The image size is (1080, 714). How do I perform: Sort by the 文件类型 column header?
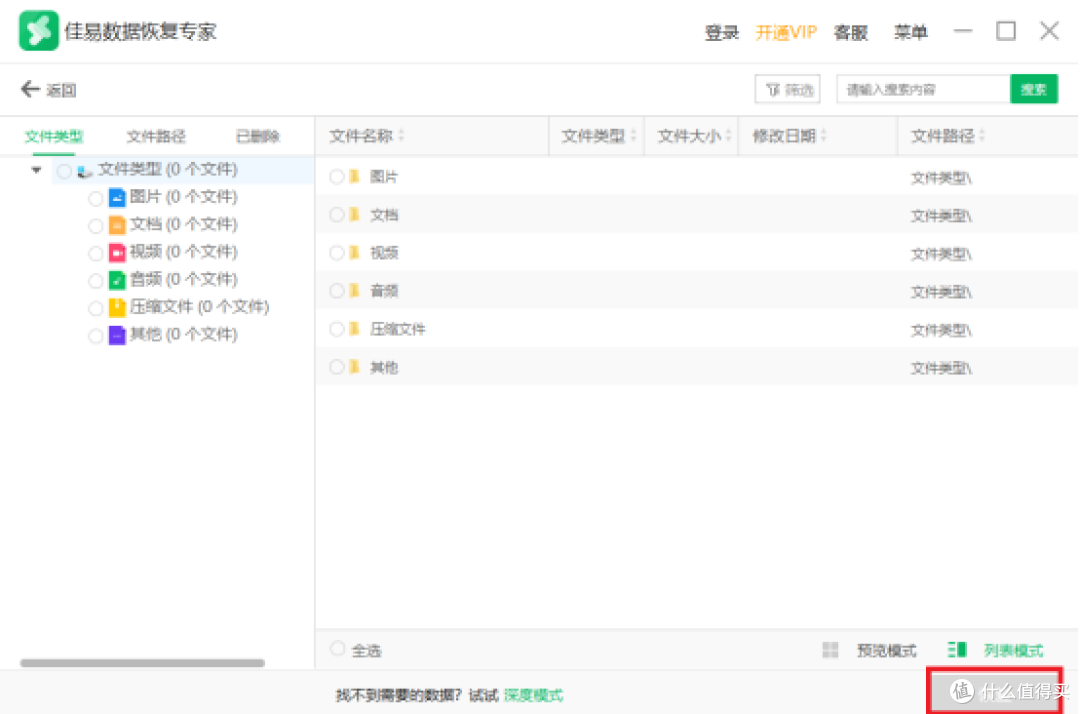598,136
